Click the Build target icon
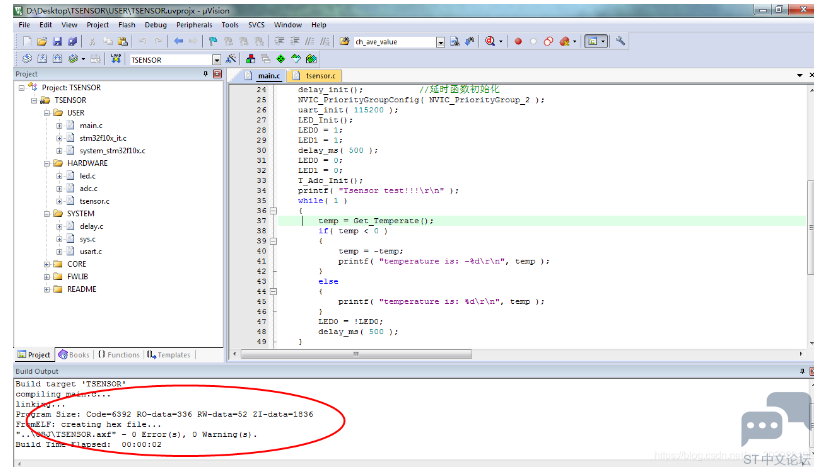The height and width of the screenshot is (475, 820). pos(42,59)
